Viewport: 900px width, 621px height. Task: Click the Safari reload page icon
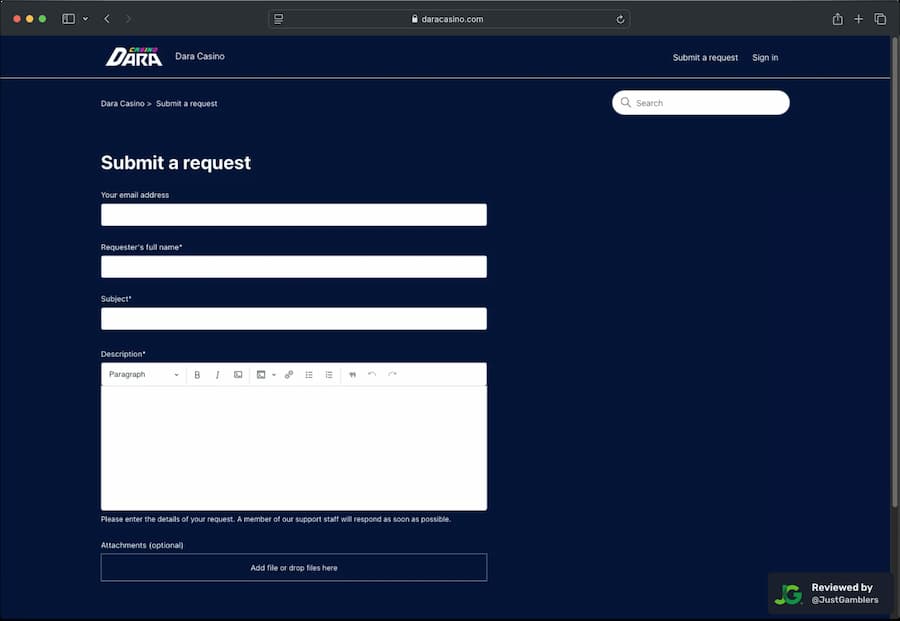pos(620,18)
